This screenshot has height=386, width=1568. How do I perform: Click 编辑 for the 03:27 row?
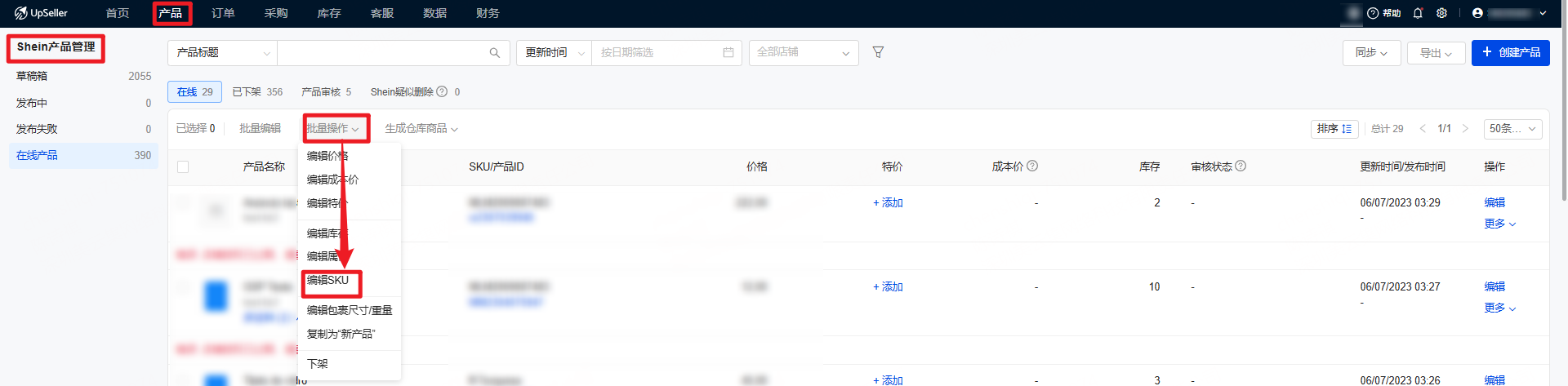tap(1494, 286)
